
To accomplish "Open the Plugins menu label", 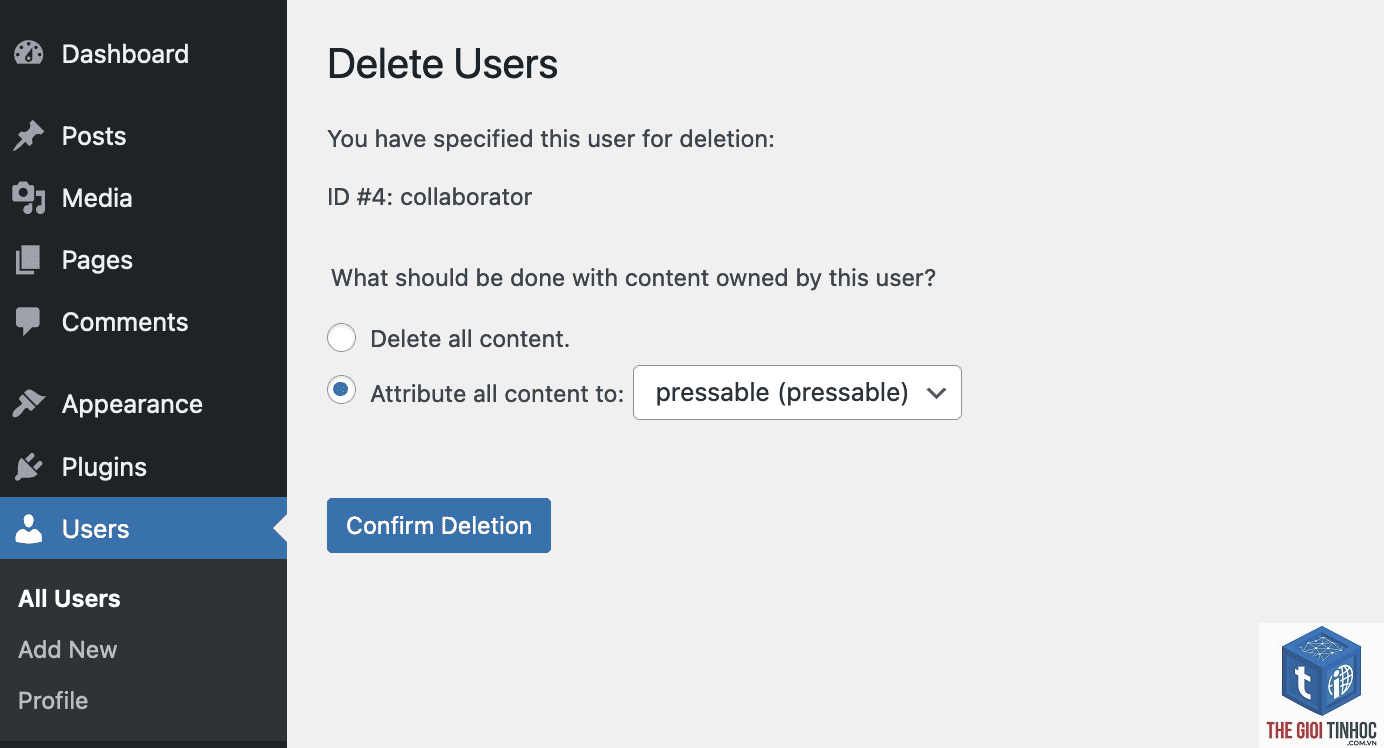I will pos(104,467).
